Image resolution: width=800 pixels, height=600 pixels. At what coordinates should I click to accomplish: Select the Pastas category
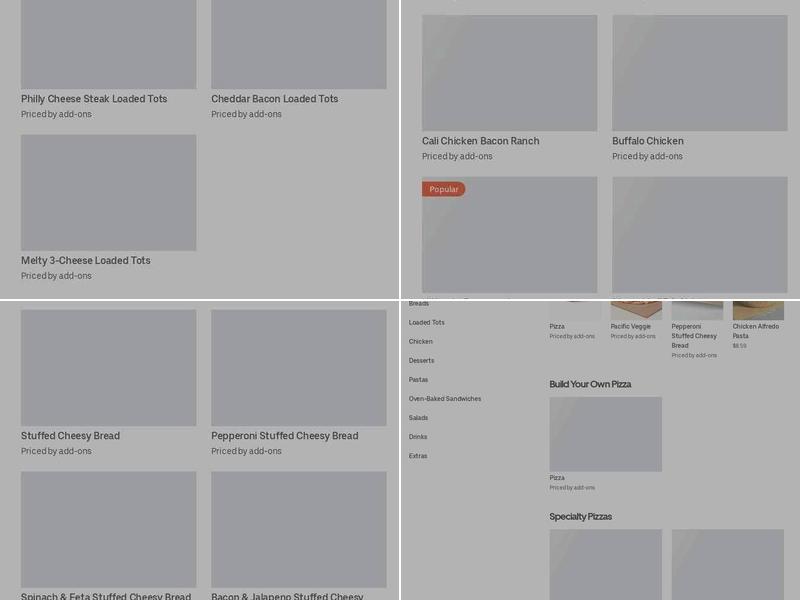418,380
